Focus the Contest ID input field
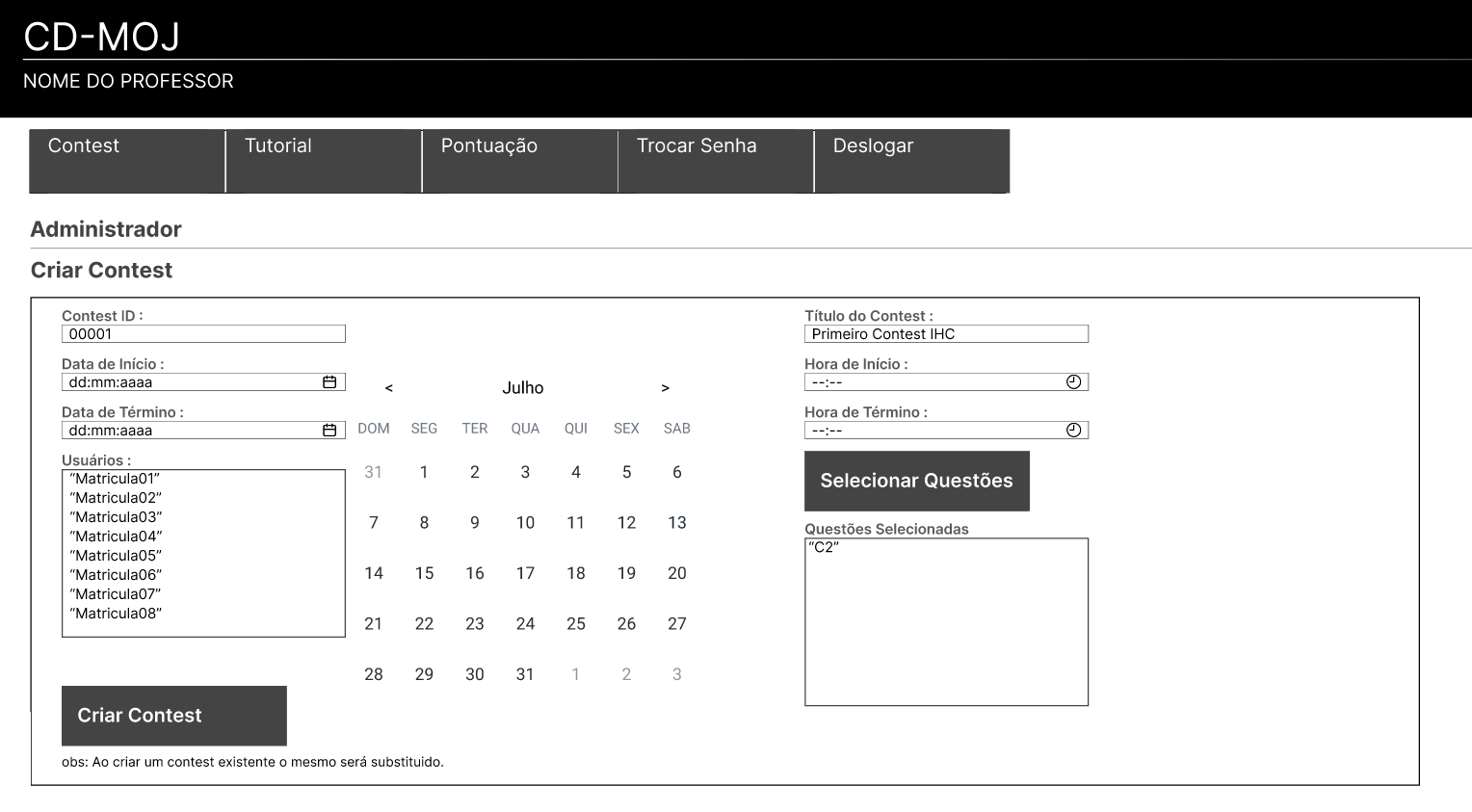Image resolution: width=1472 pixels, height=812 pixels. pyautogui.click(x=203, y=334)
